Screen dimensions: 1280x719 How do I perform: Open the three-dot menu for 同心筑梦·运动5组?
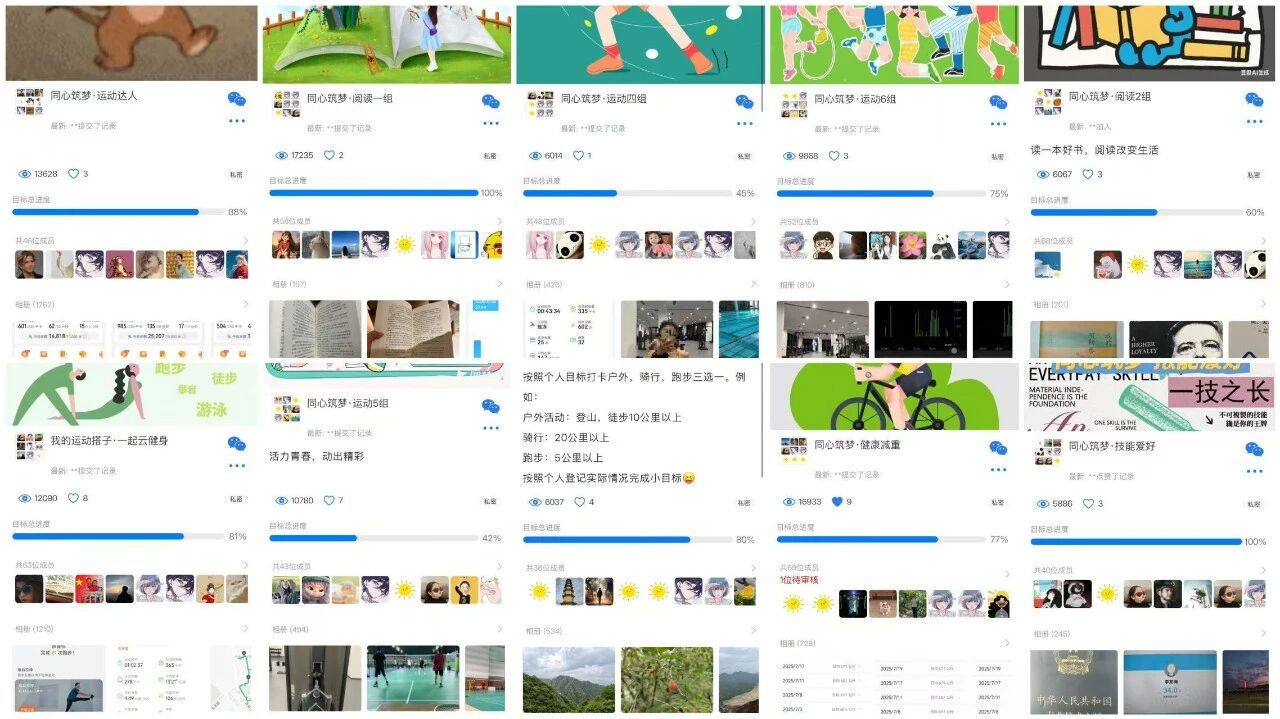490,428
